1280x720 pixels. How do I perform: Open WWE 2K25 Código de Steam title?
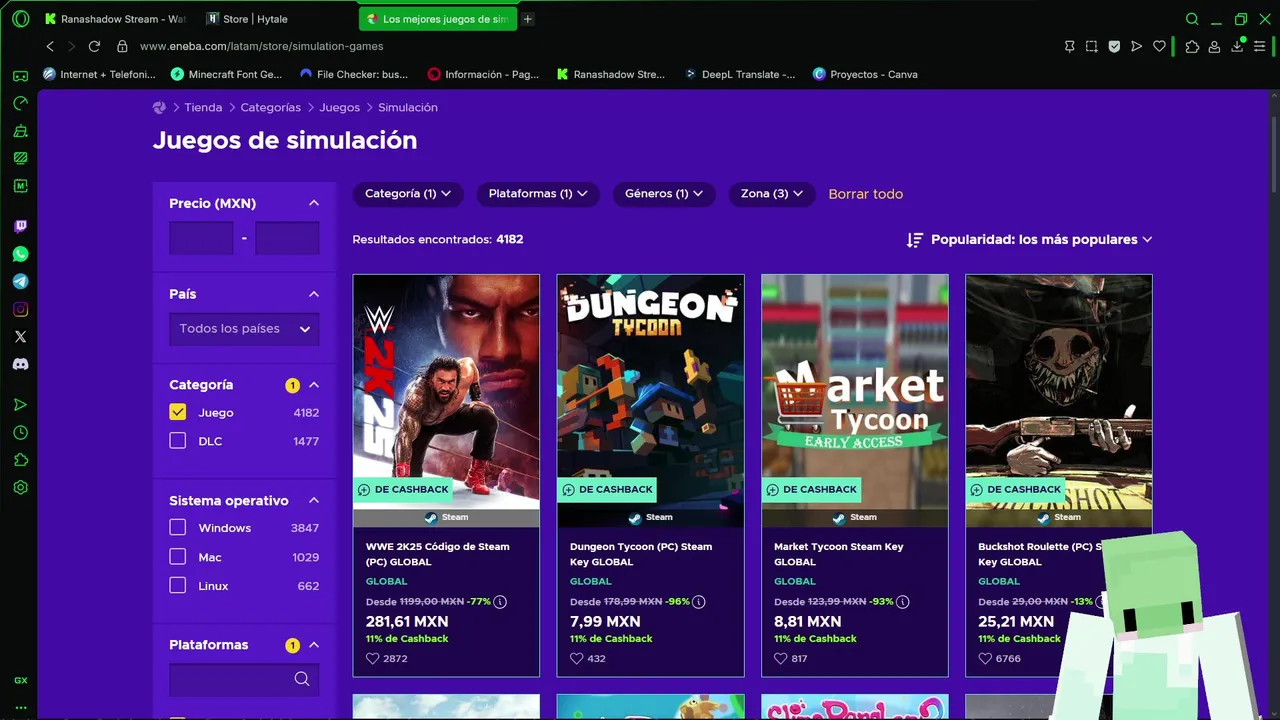point(438,554)
